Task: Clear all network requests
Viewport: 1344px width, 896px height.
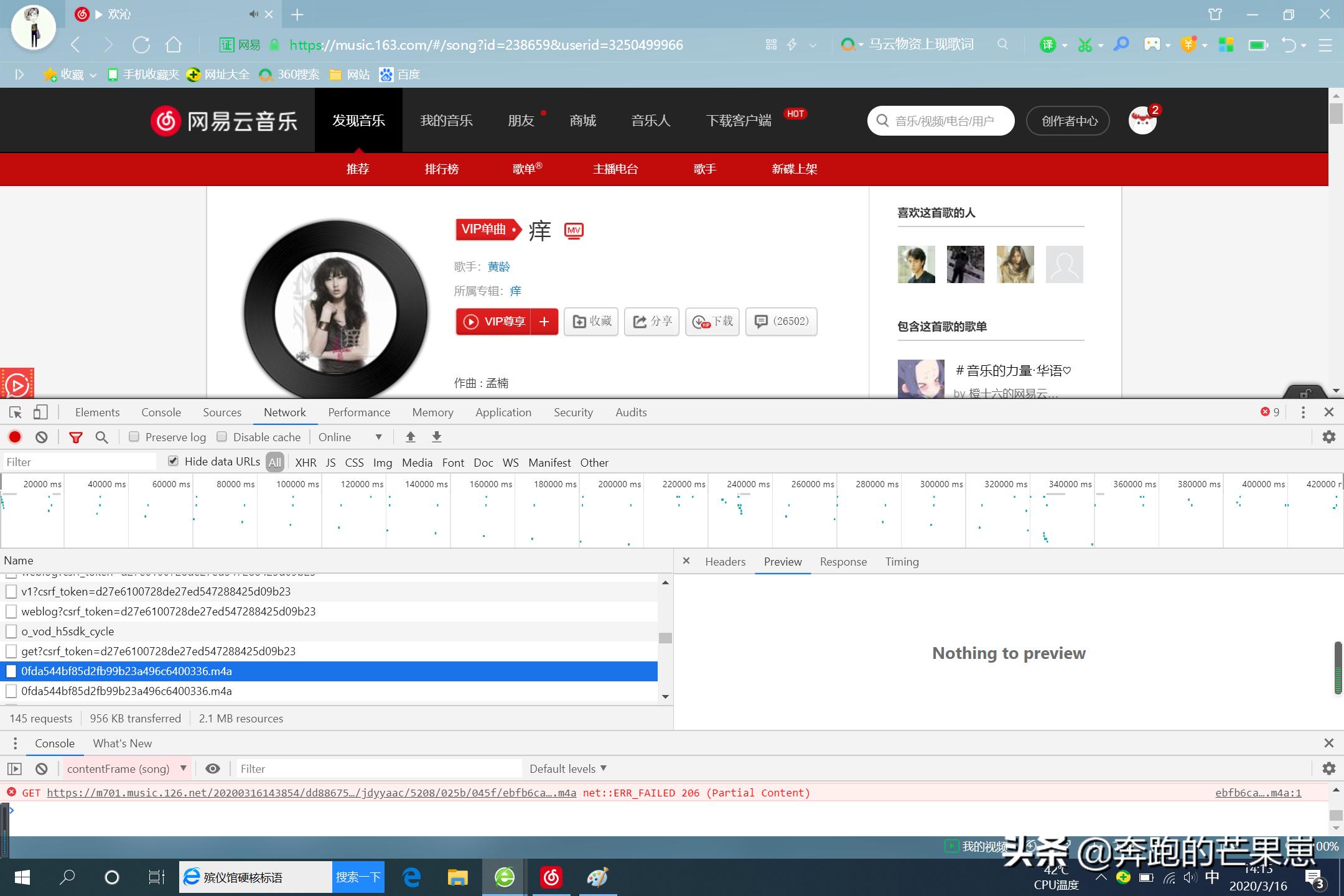Action: tap(40, 437)
